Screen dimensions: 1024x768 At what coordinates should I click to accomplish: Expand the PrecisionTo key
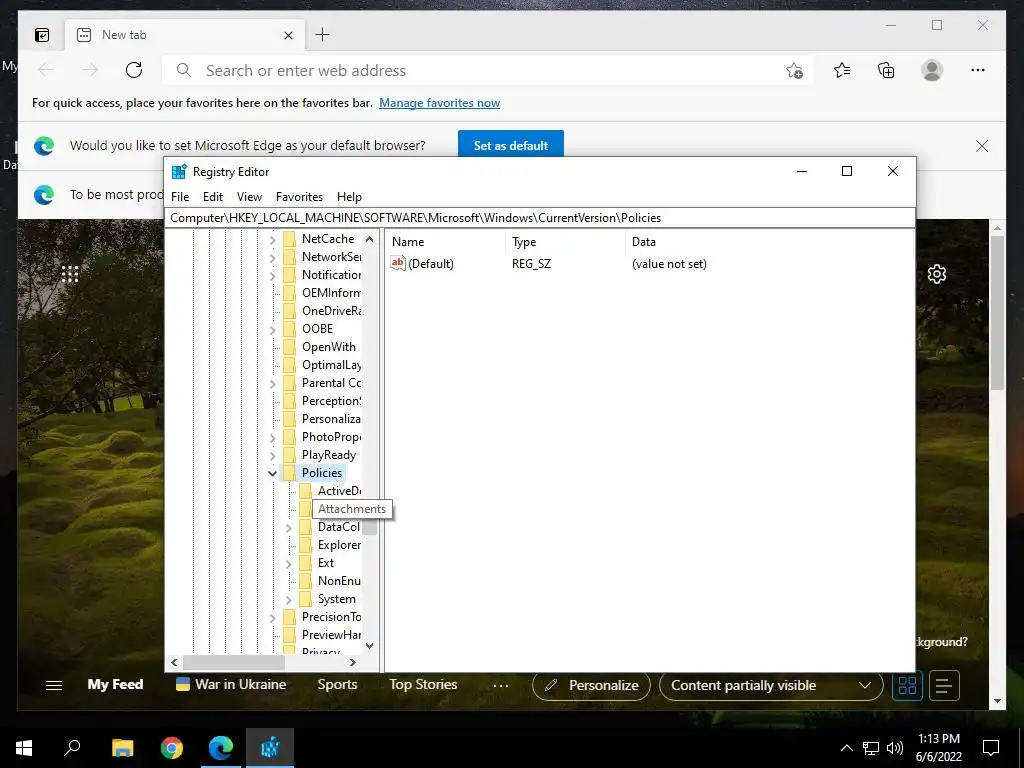point(272,618)
